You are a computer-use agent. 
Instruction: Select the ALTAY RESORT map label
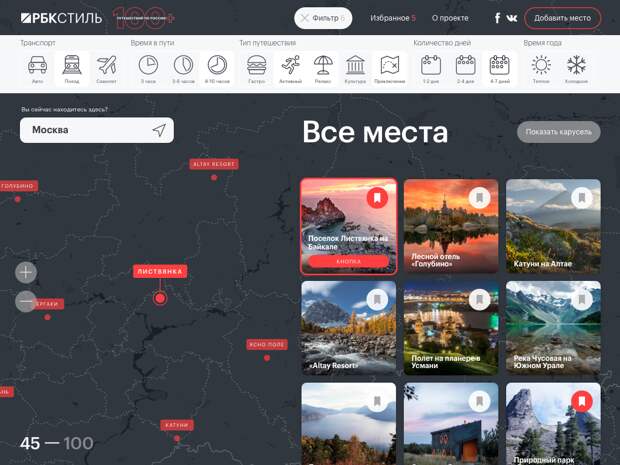coord(214,164)
